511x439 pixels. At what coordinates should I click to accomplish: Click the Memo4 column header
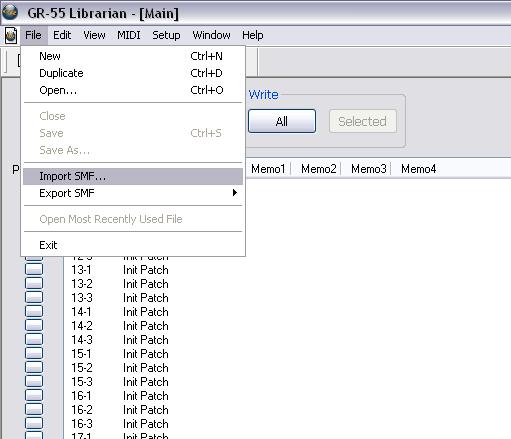click(x=419, y=169)
